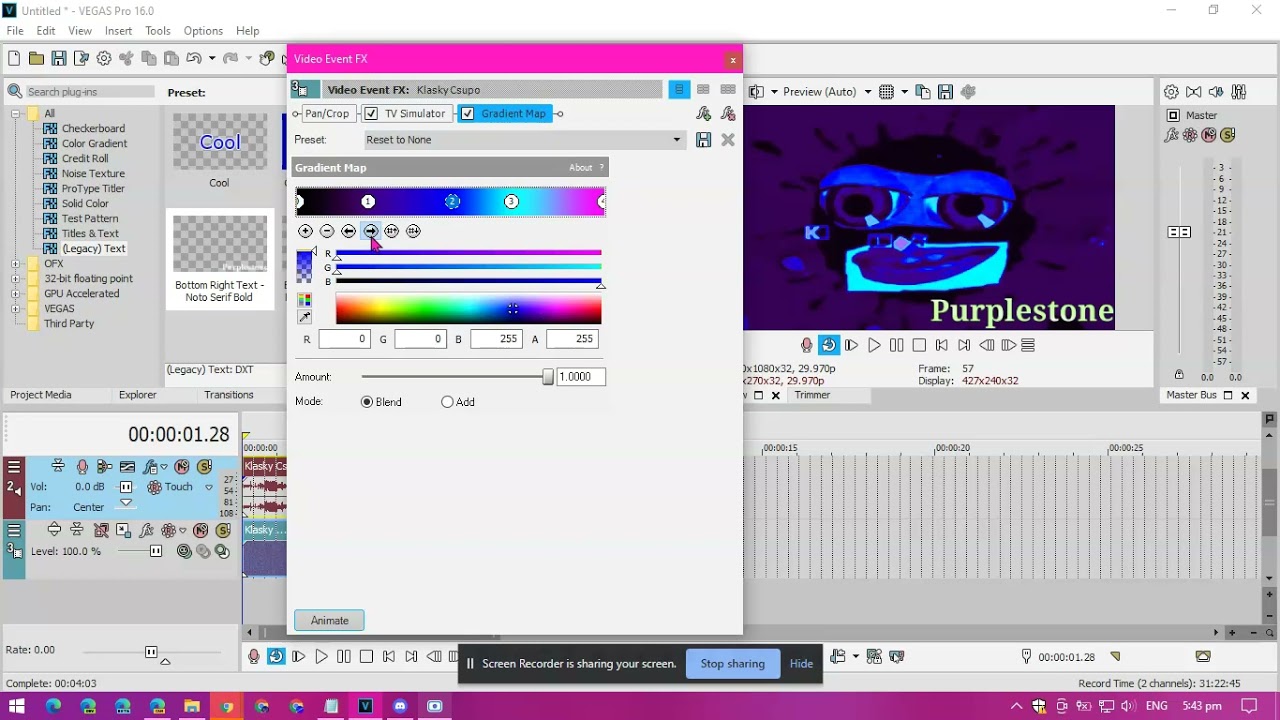1280x720 pixels.
Task: Select the Blend mode radio button
Action: [367, 402]
